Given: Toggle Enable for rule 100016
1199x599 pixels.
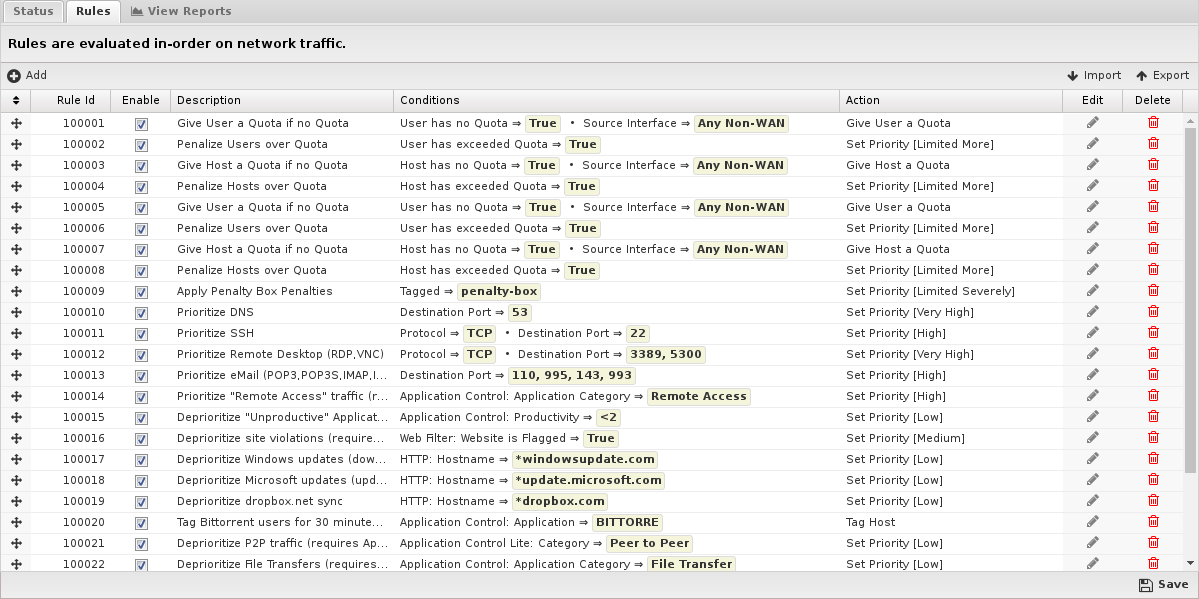Looking at the screenshot, I should click(x=141, y=439).
